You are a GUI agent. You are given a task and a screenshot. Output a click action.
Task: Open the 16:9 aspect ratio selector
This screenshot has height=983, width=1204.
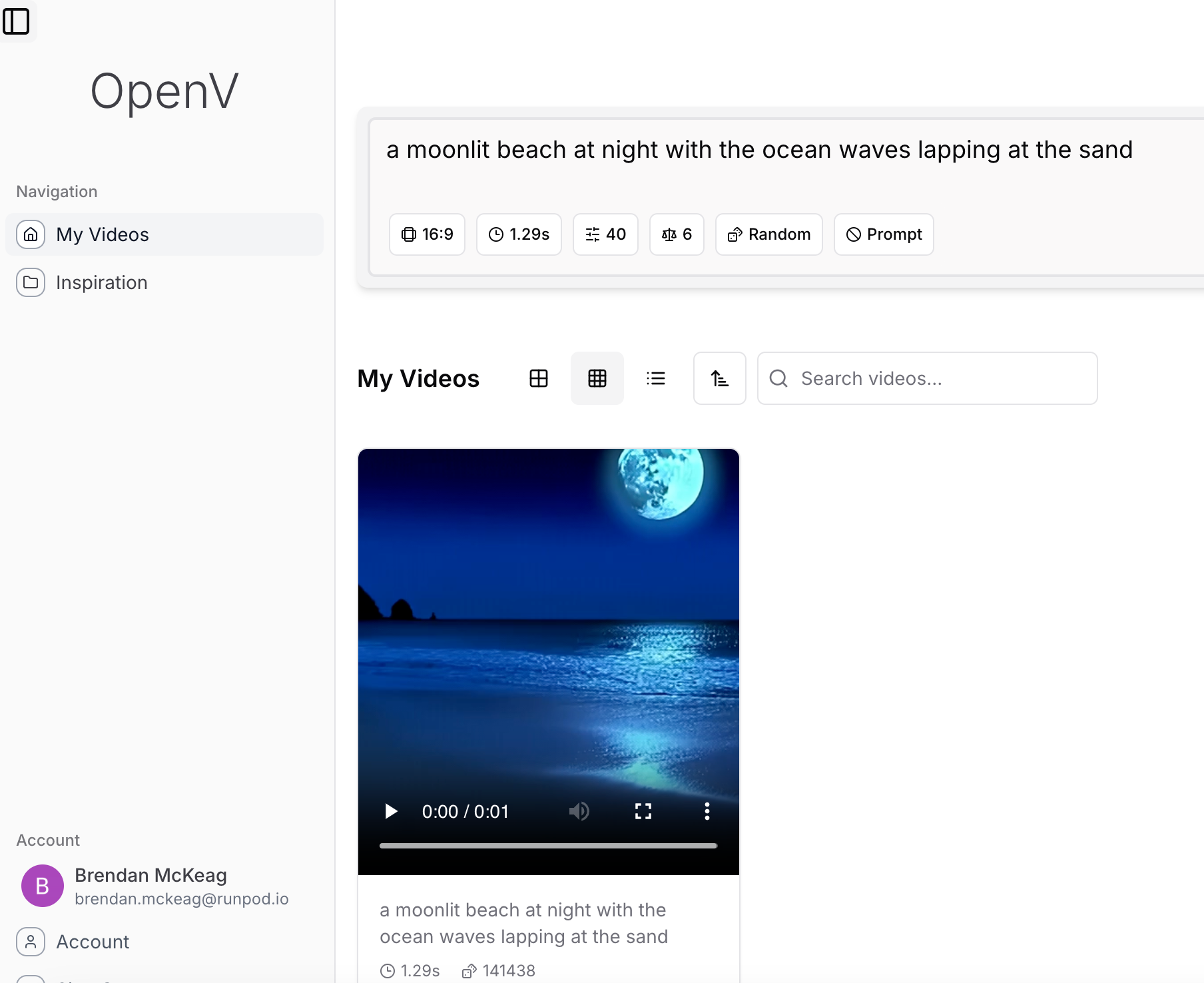[x=427, y=234]
